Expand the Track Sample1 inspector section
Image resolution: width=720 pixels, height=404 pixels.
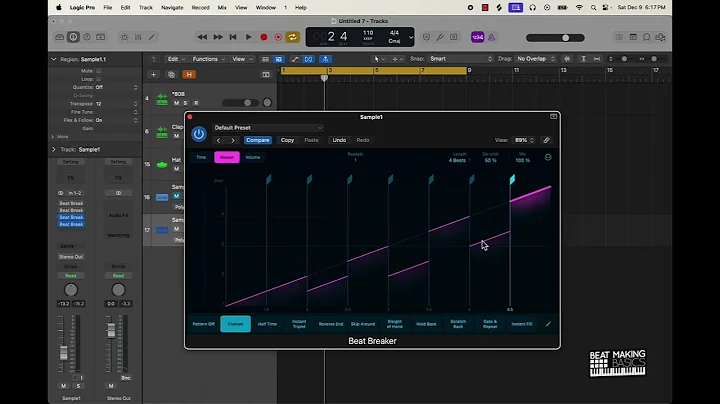(x=54, y=150)
